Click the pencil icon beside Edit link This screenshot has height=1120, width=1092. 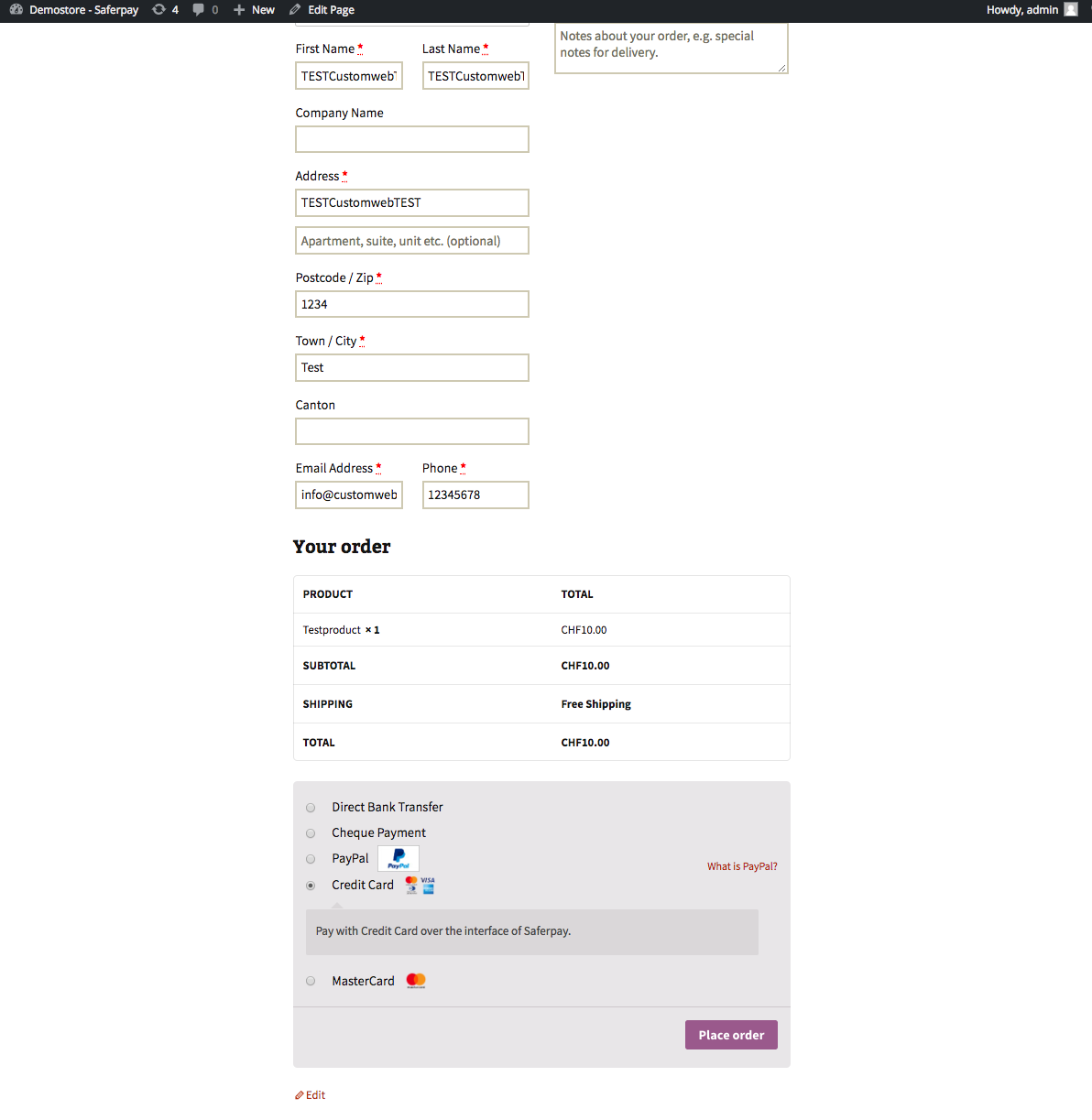[300, 1095]
